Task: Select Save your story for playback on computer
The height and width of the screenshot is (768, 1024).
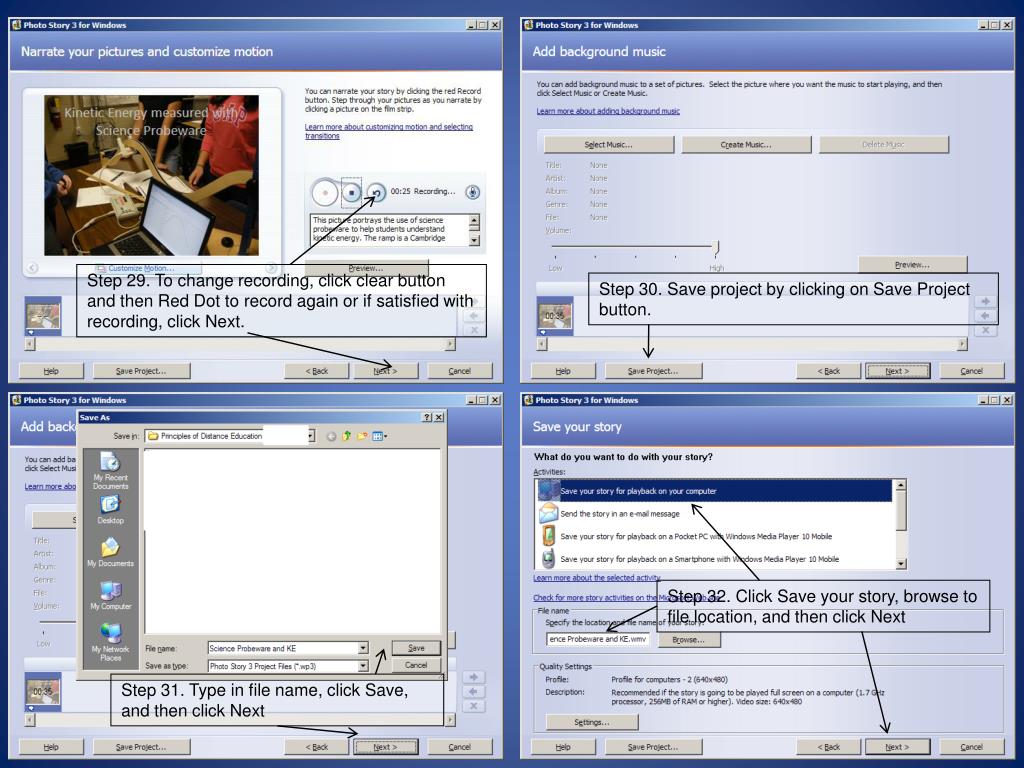Action: pyautogui.click(x=716, y=491)
